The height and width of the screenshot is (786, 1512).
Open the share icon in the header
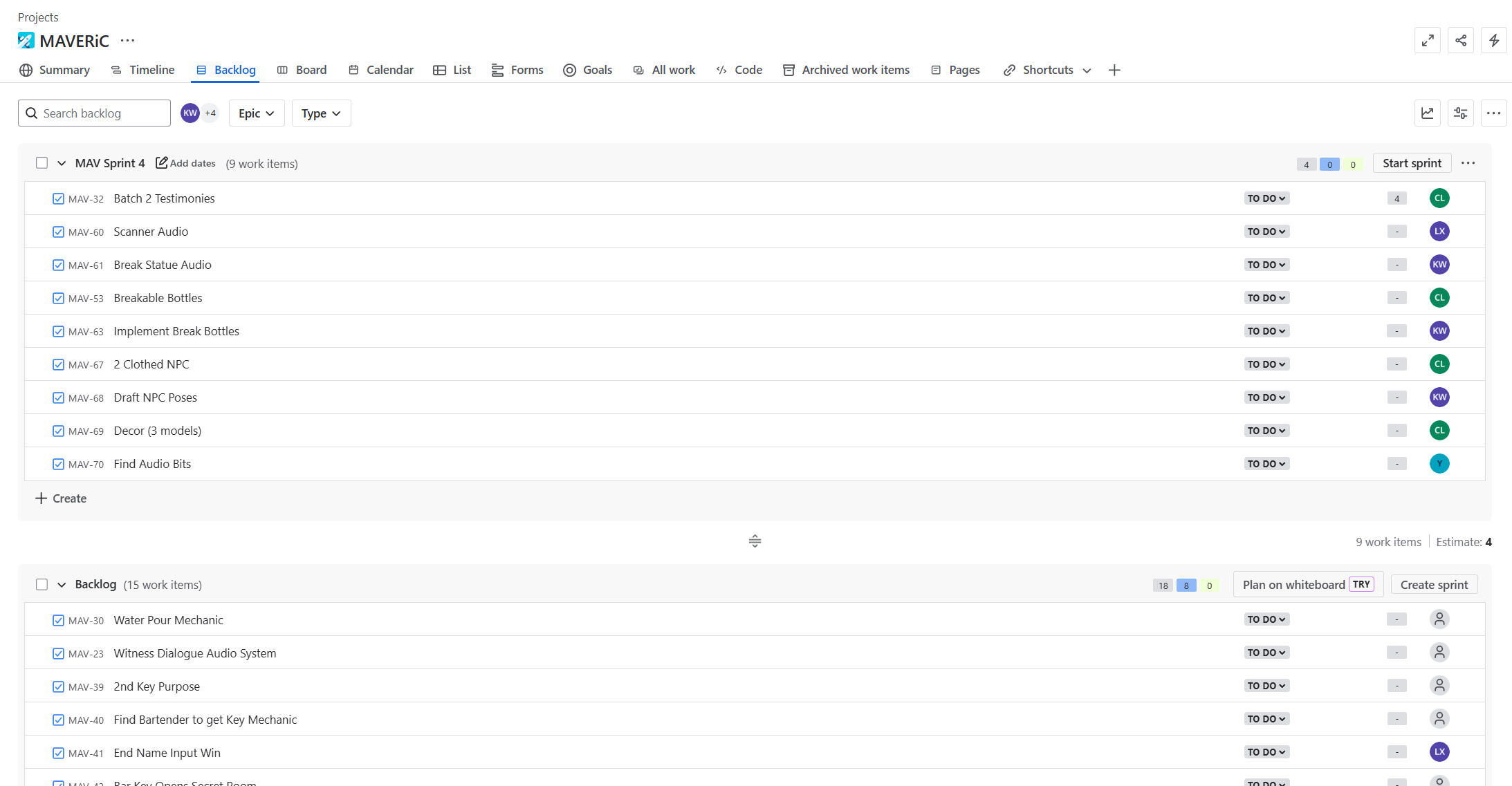pos(1460,41)
